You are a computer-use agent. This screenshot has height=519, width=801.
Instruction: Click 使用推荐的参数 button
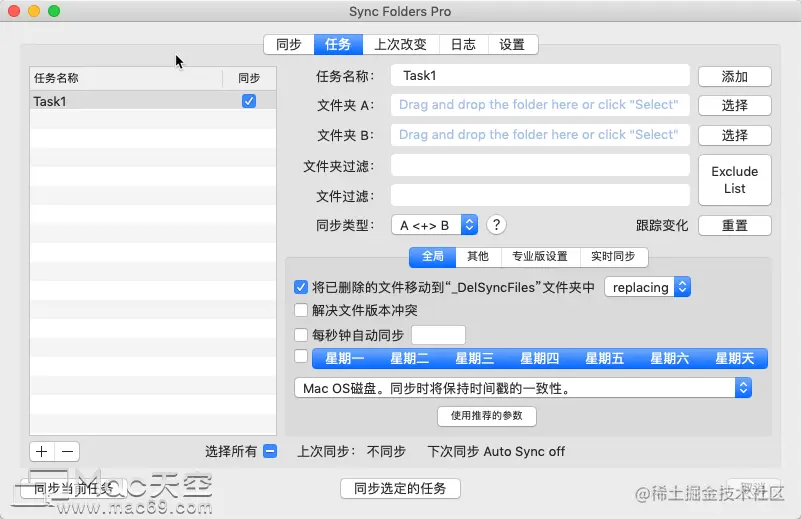coord(487,416)
